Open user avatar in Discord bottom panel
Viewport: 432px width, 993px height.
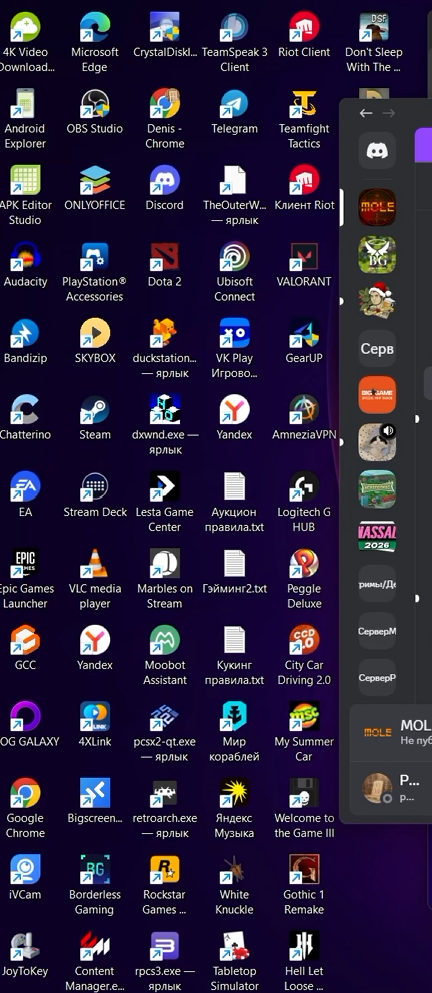point(377,788)
